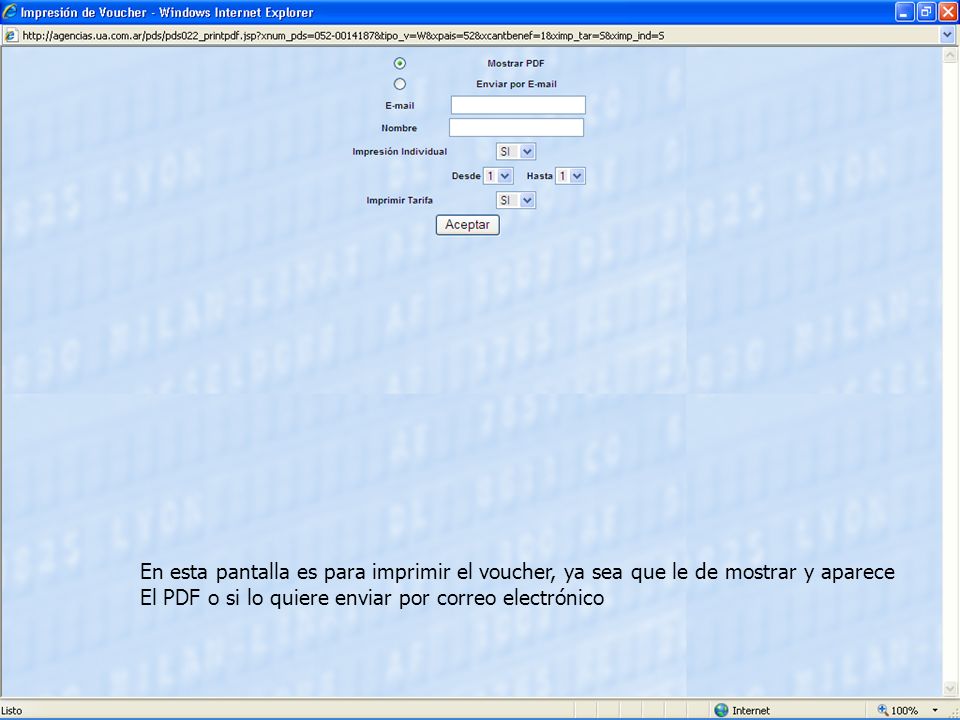Image resolution: width=960 pixels, height=720 pixels.
Task: Click the scroll up arrow
Action: [950, 55]
